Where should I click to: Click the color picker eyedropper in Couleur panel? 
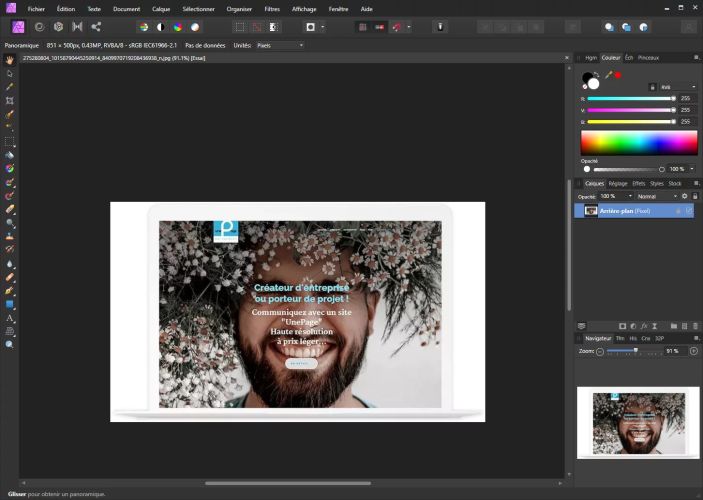pos(607,75)
